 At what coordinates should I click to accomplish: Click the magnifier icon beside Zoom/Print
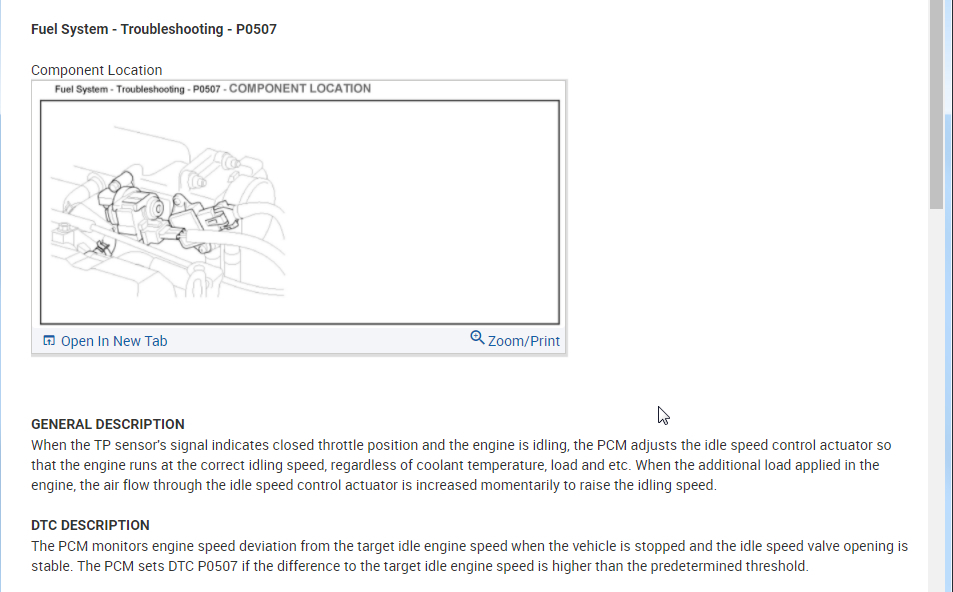[477, 337]
